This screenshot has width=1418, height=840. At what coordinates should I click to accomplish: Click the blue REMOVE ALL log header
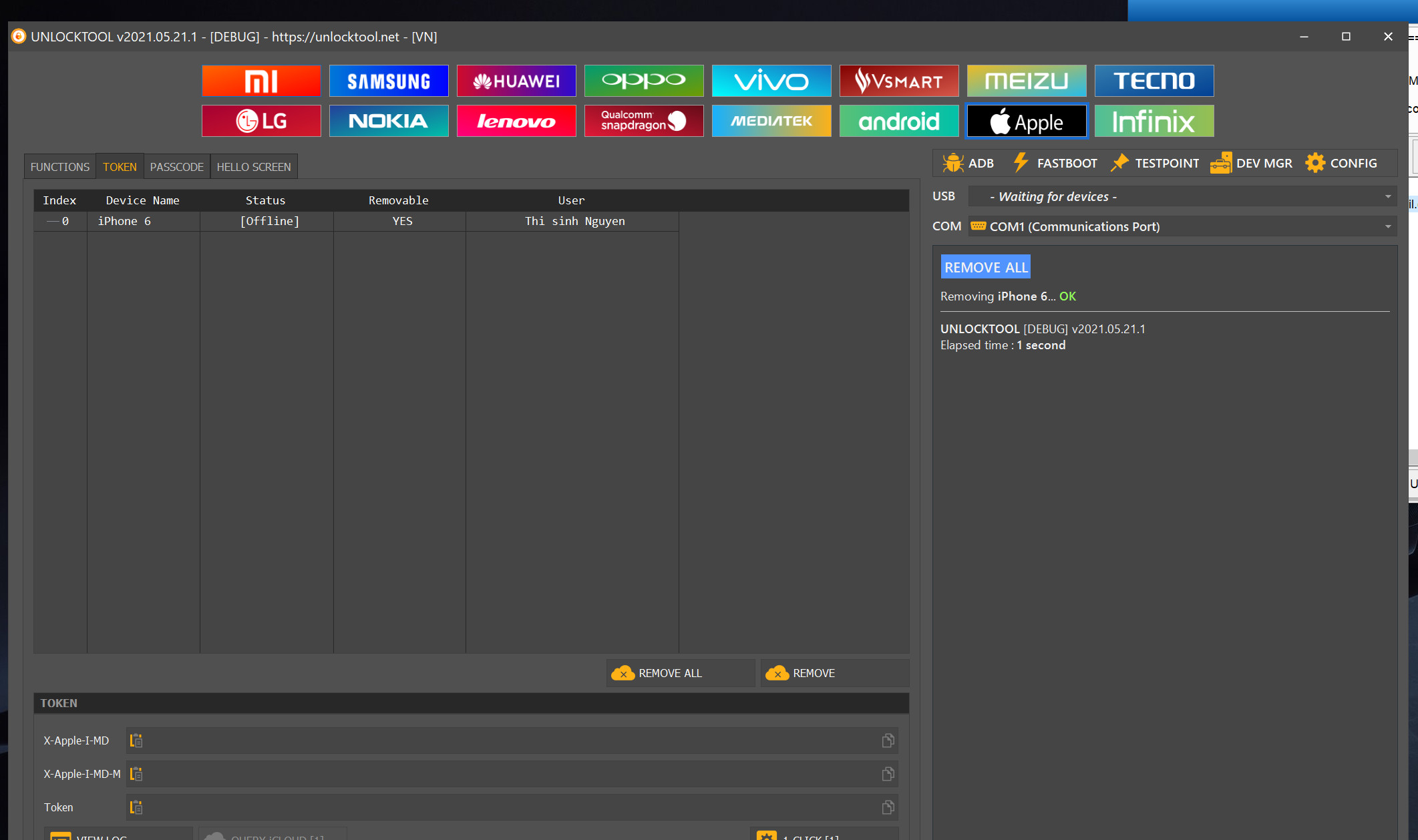[986, 267]
